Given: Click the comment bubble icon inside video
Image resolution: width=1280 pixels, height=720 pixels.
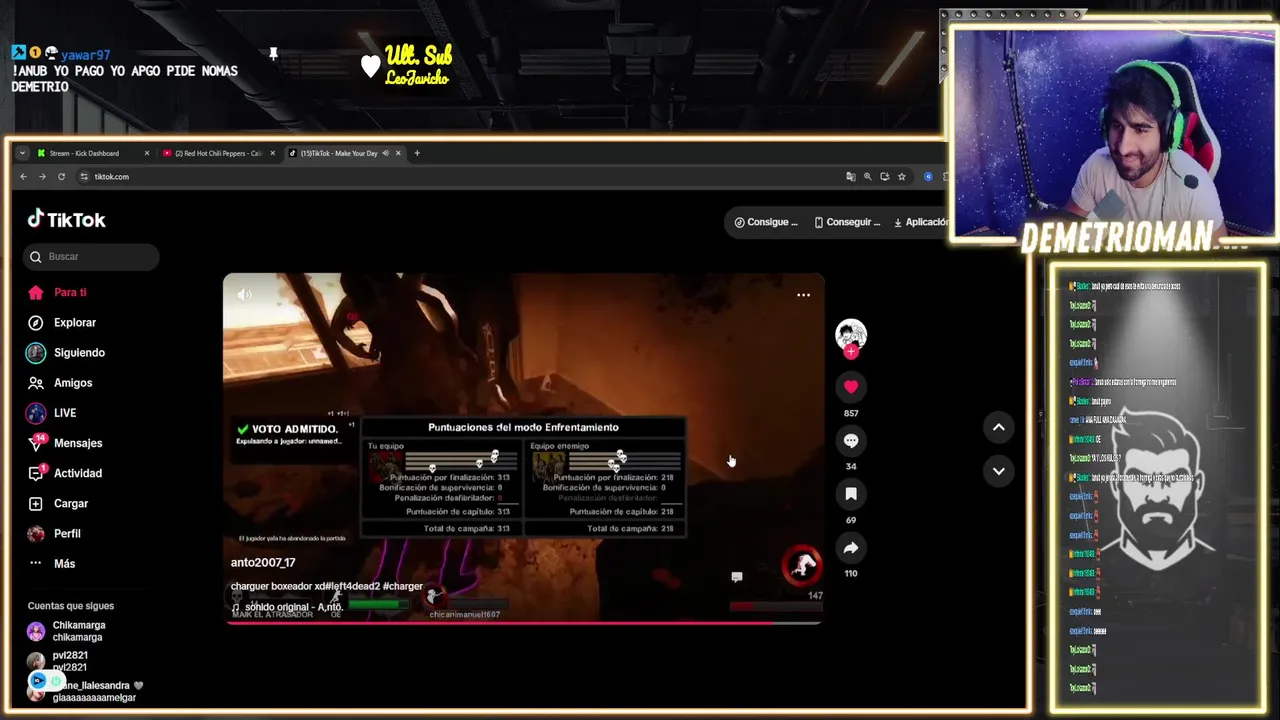Looking at the screenshot, I should [737, 577].
